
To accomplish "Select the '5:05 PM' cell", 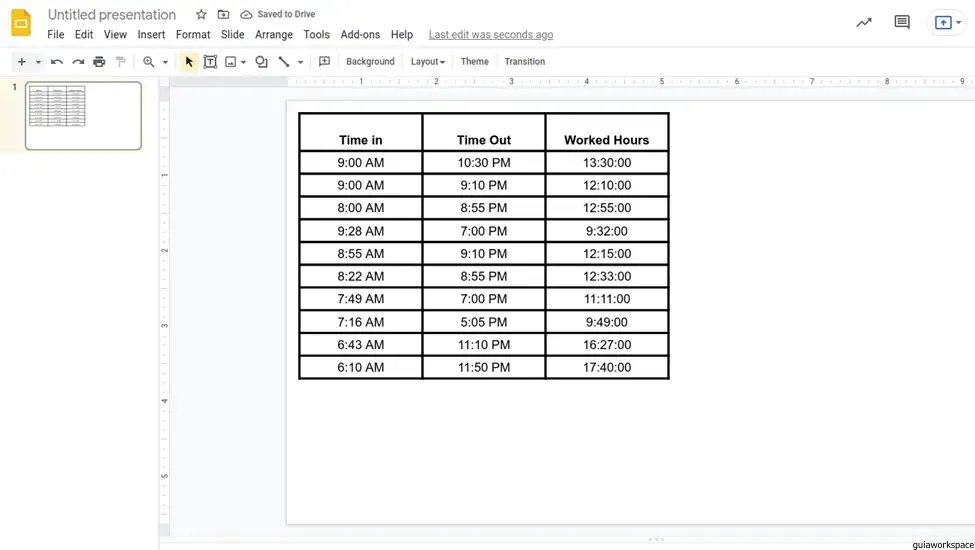I will tap(484, 322).
